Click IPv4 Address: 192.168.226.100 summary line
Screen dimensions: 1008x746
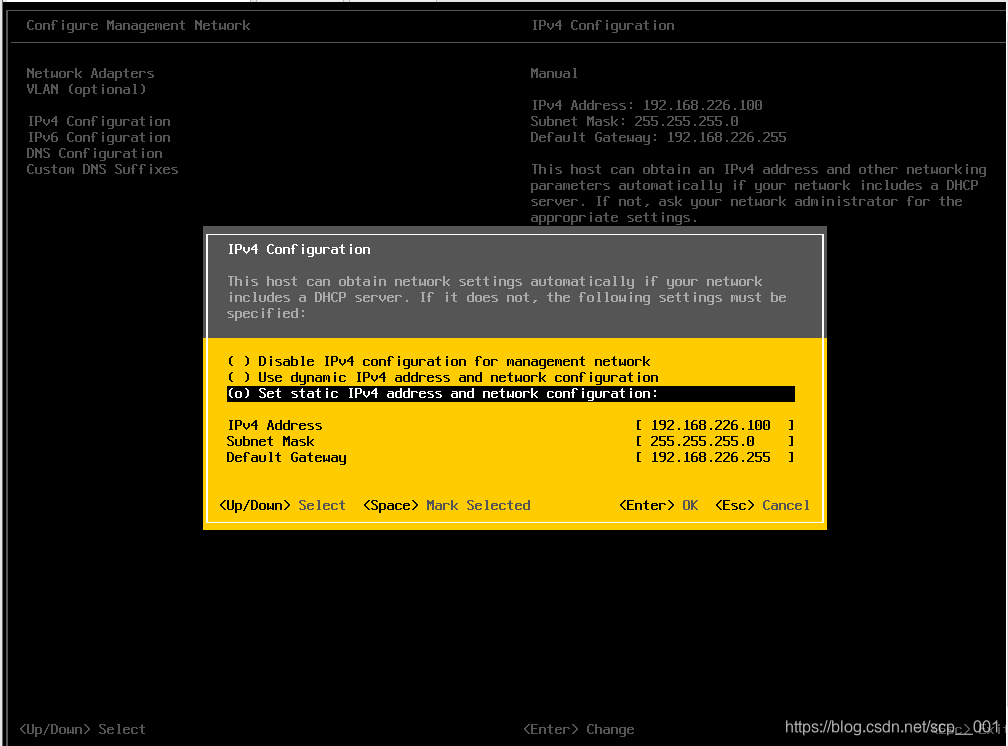click(647, 105)
